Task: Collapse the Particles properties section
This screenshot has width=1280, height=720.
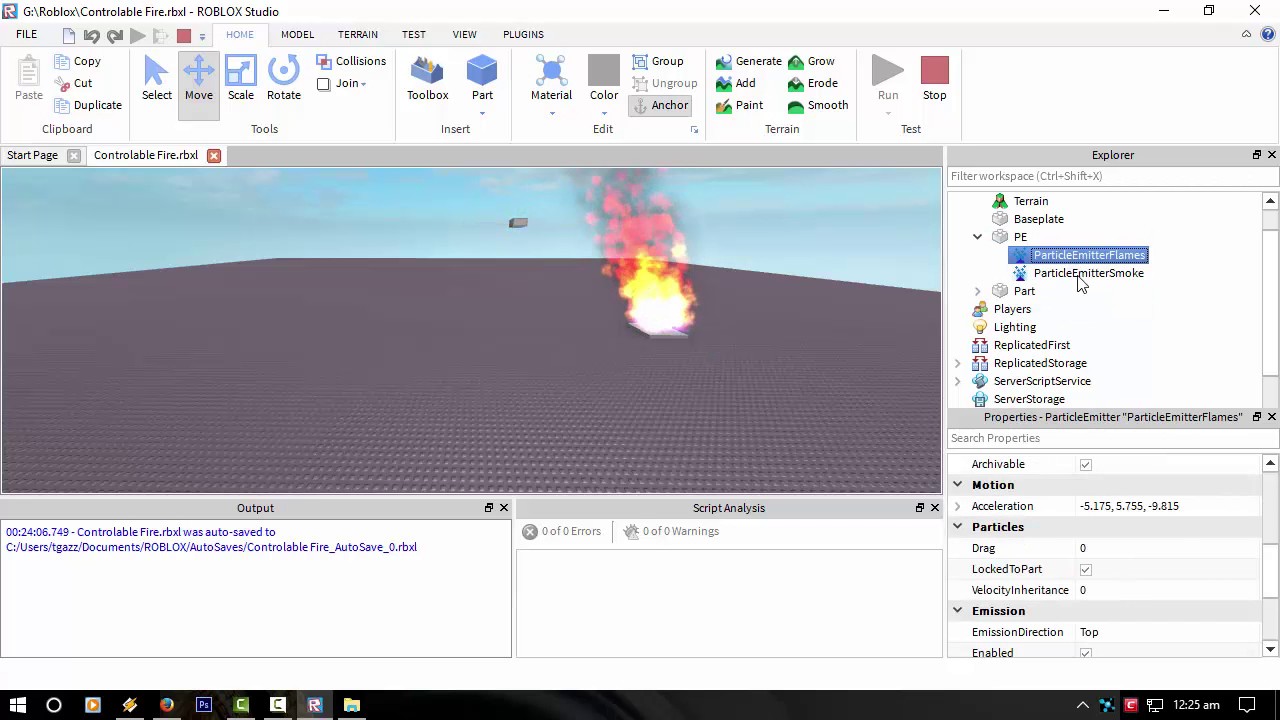Action: click(x=957, y=527)
